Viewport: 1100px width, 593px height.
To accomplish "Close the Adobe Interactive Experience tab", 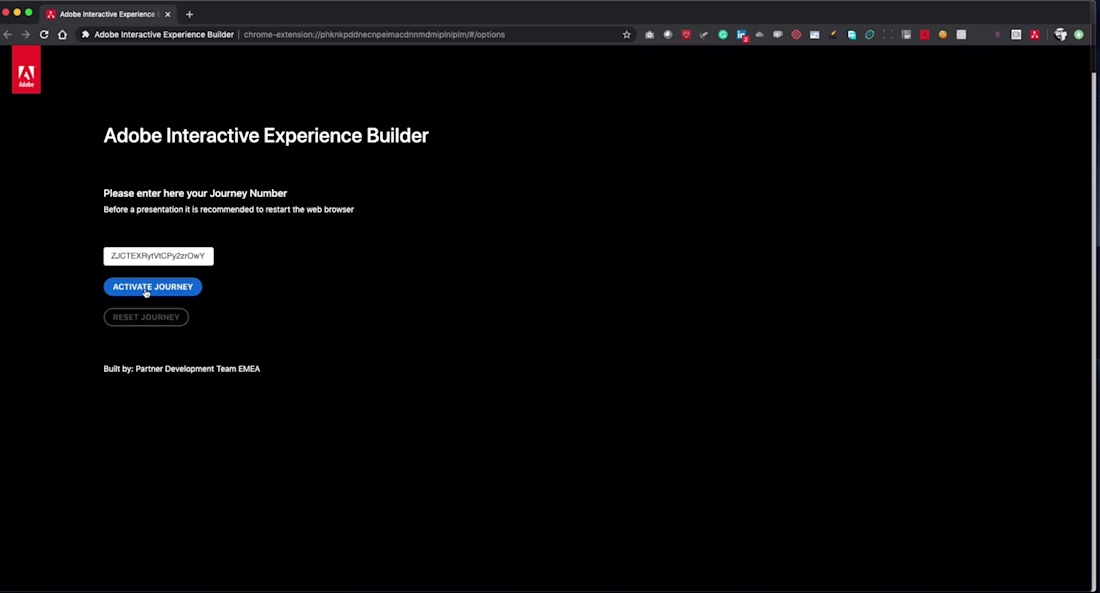I will (x=168, y=14).
